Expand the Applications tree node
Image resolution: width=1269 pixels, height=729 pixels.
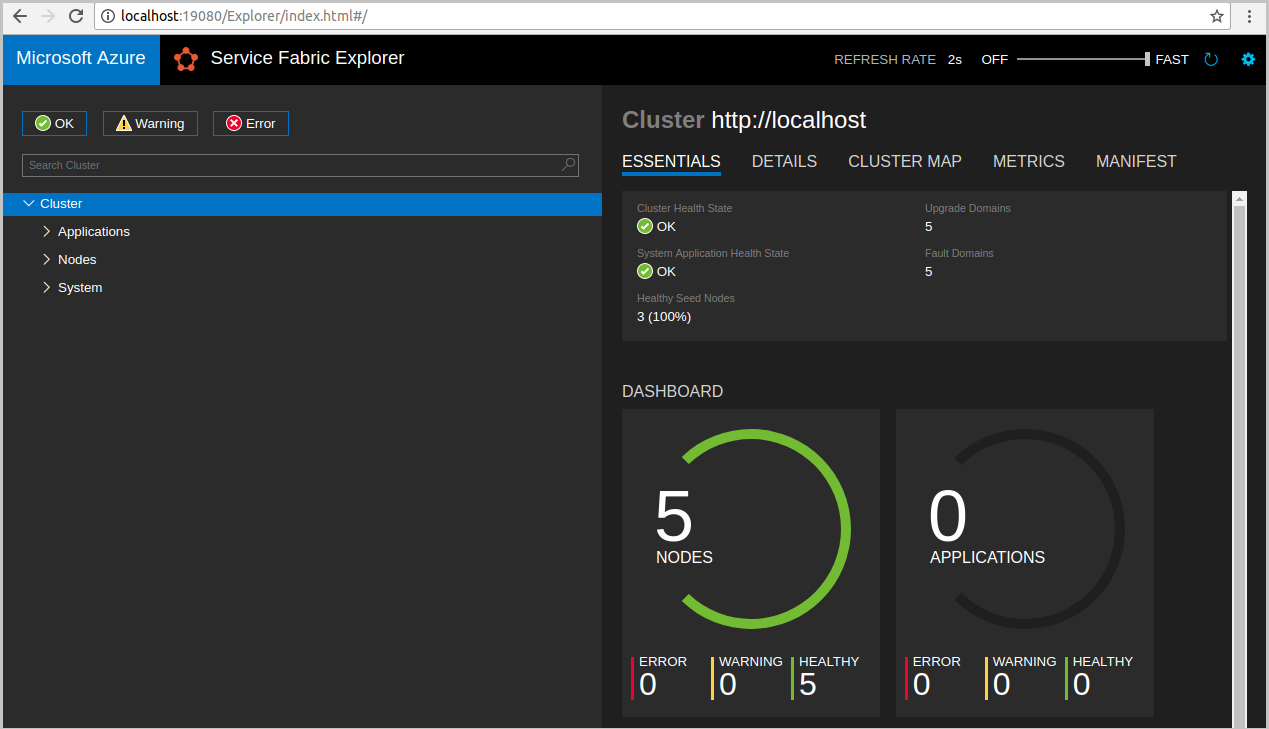[x=46, y=231]
